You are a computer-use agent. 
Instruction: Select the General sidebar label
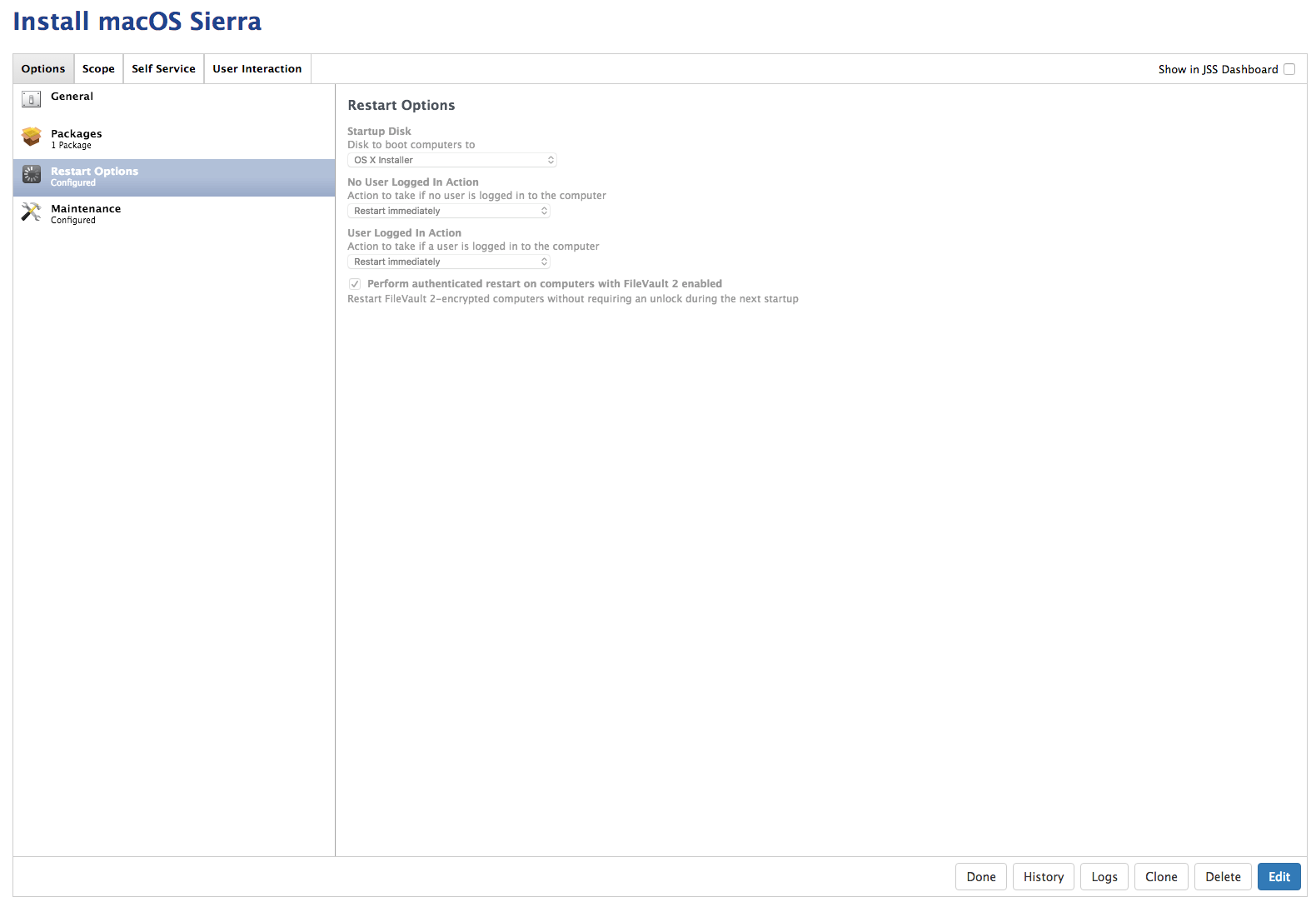click(72, 97)
